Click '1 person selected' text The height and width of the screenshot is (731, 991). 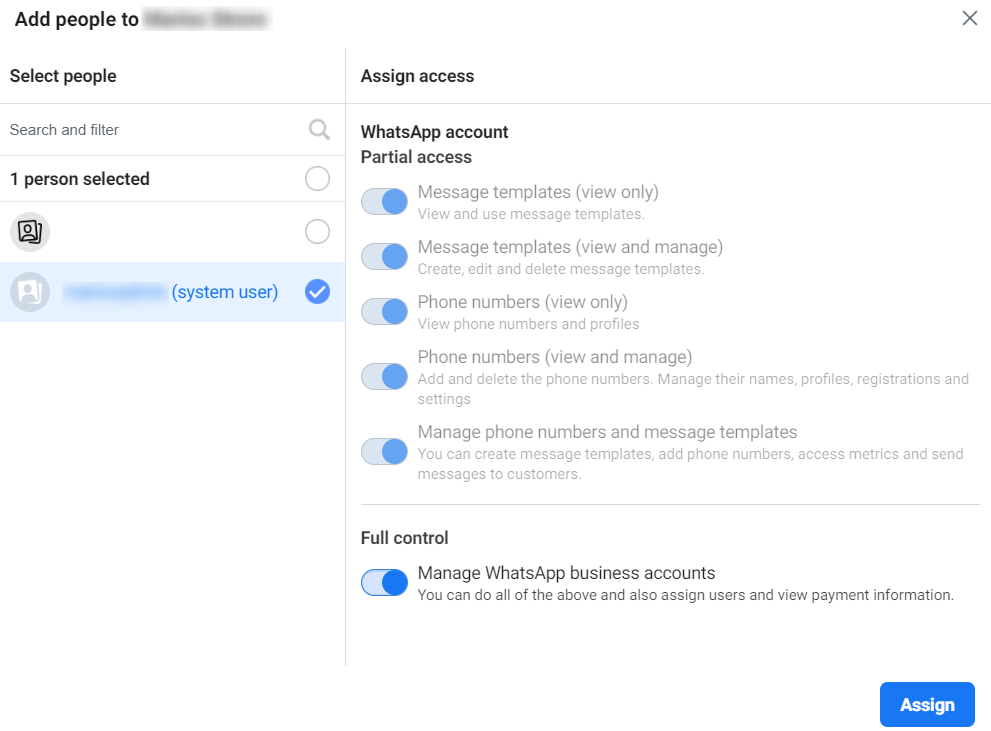tap(80, 179)
